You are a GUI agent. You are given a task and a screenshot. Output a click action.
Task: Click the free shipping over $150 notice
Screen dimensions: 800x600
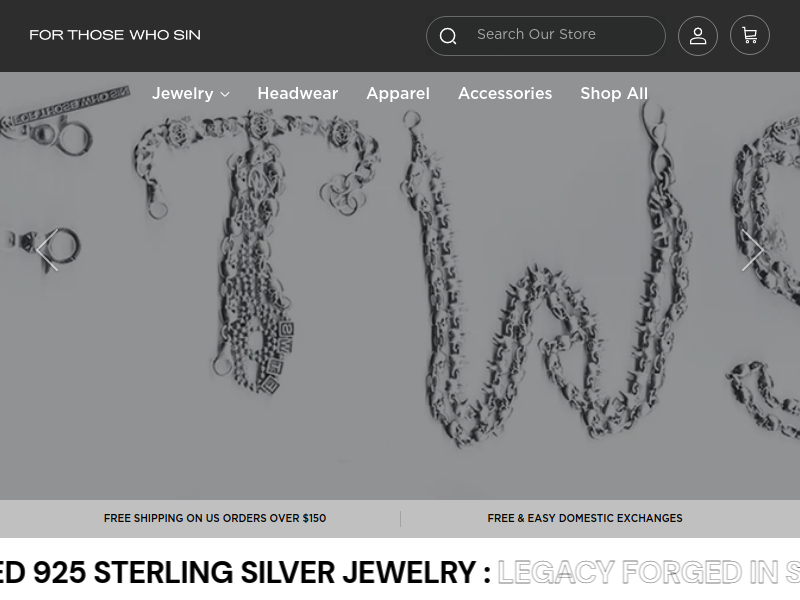215,518
